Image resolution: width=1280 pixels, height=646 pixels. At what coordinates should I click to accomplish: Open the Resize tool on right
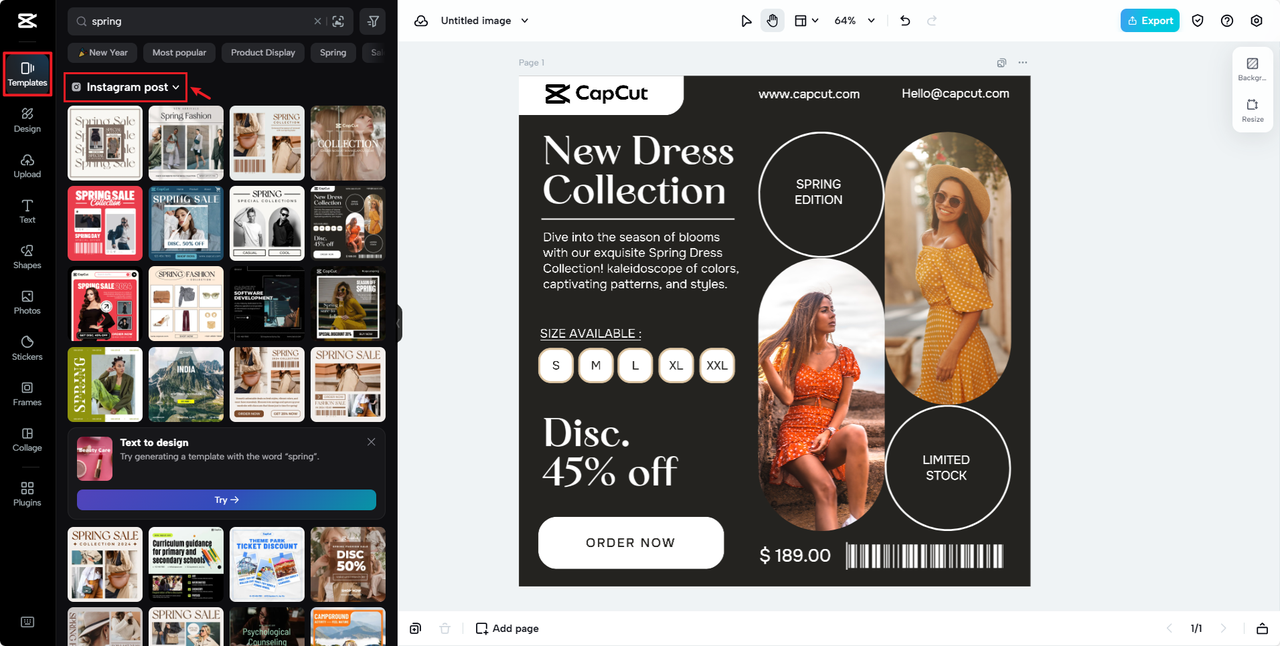point(1252,111)
